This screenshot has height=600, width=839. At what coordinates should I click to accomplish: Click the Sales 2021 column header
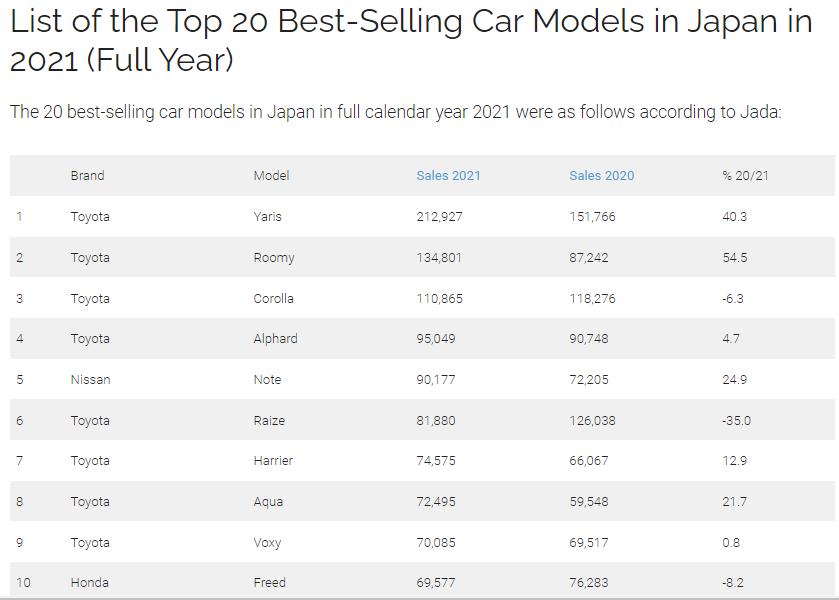pyautogui.click(x=448, y=175)
